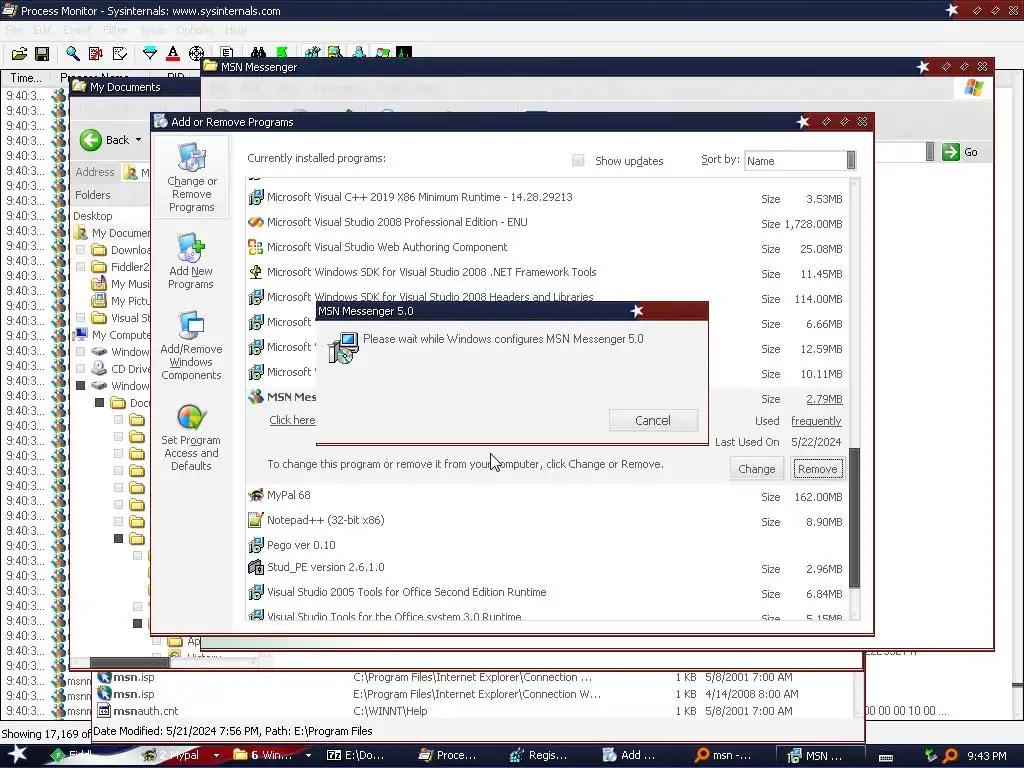Select Pego ver 0.10 entry

[x=300, y=545]
